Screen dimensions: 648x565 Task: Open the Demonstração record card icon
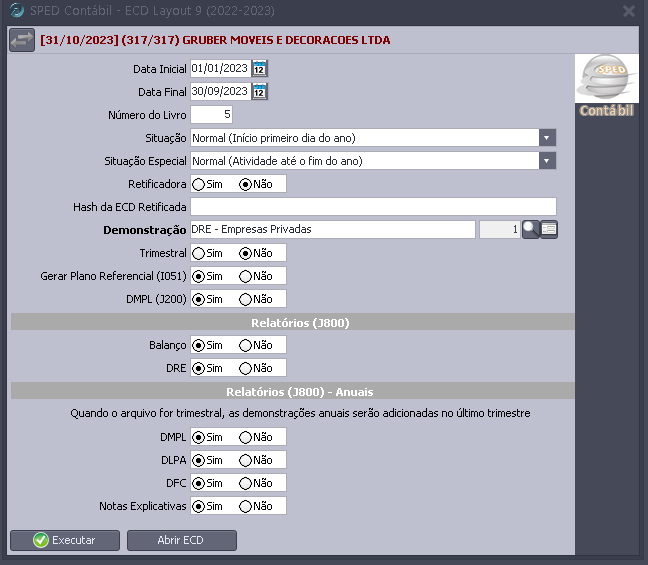pos(549,229)
